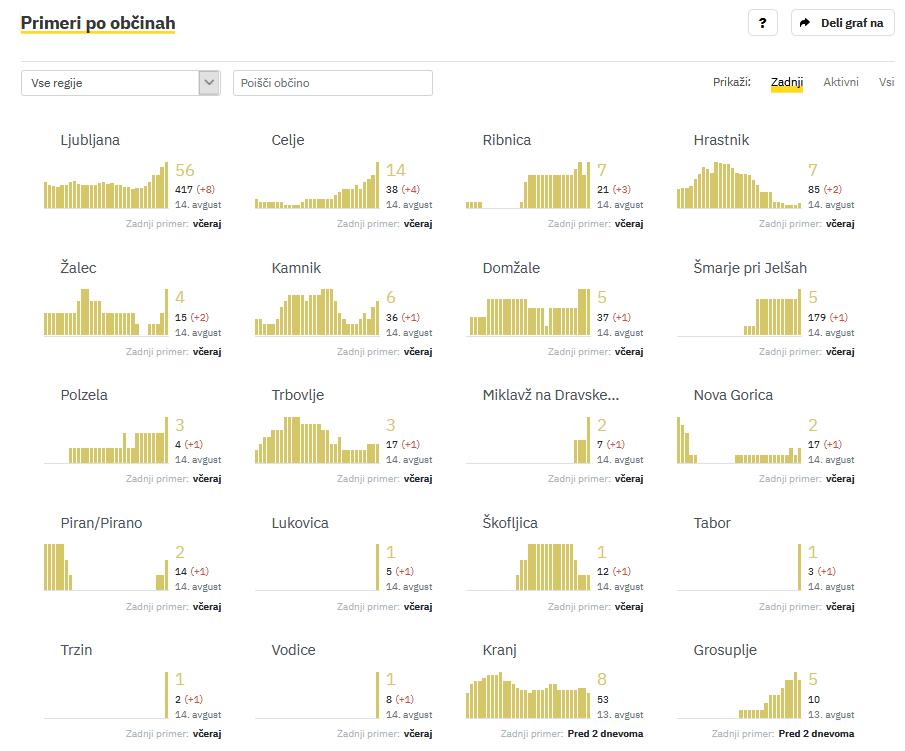The height and width of the screenshot is (751, 905).
Task: Switch to the Aktivni view
Action: tap(840, 82)
